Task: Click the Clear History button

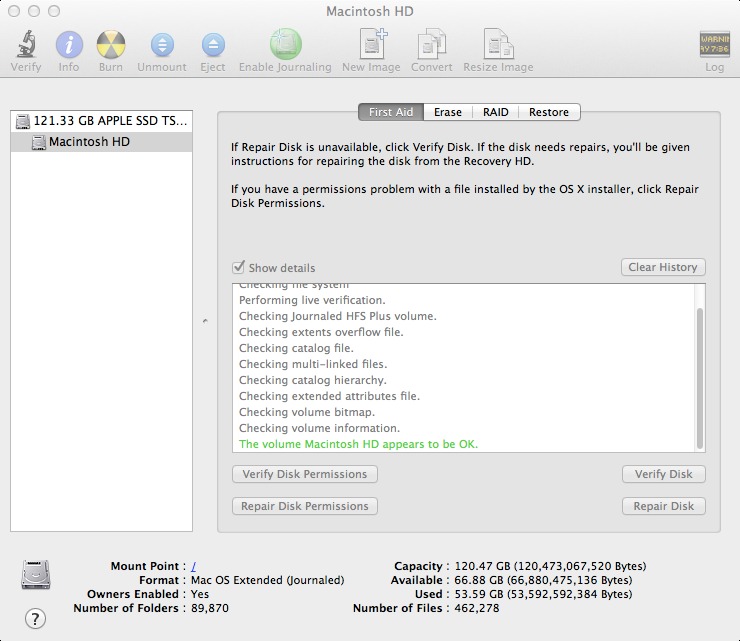Action: pyautogui.click(x=663, y=267)
